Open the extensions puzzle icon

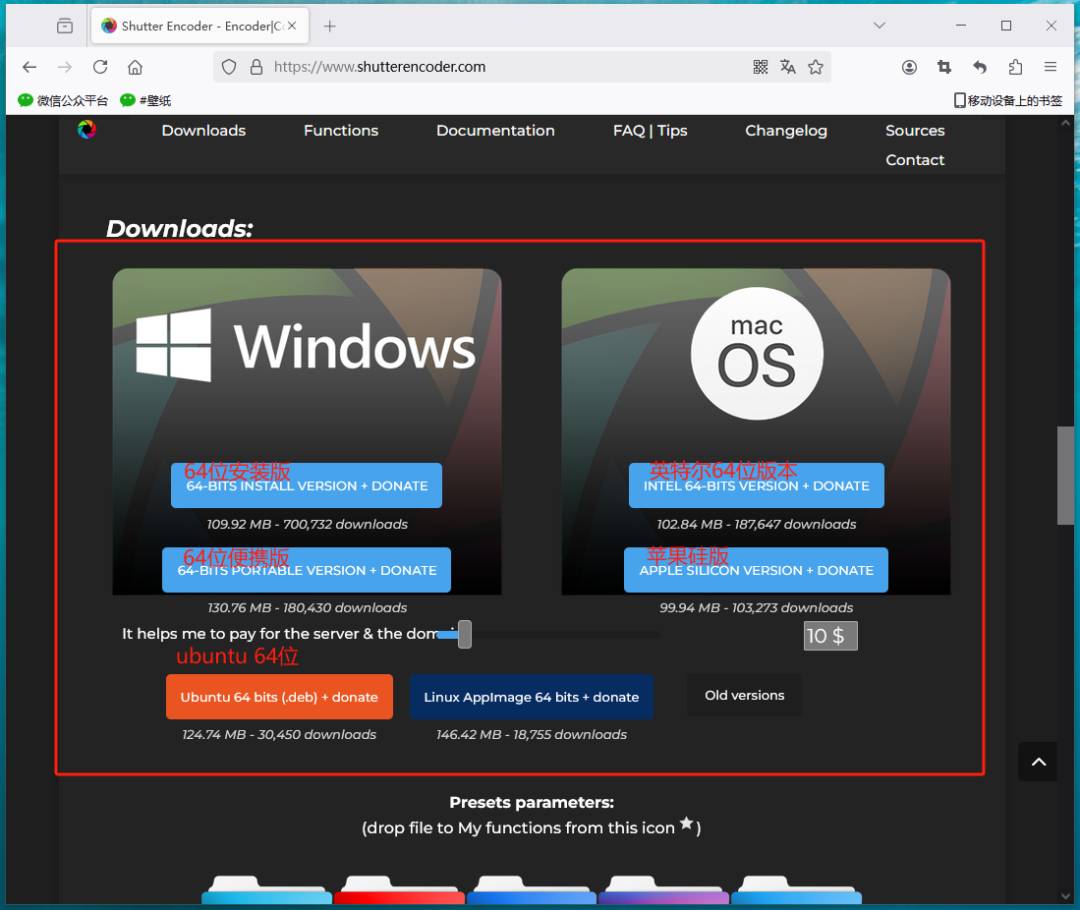pyautogui.click(x=1015, y=67)
